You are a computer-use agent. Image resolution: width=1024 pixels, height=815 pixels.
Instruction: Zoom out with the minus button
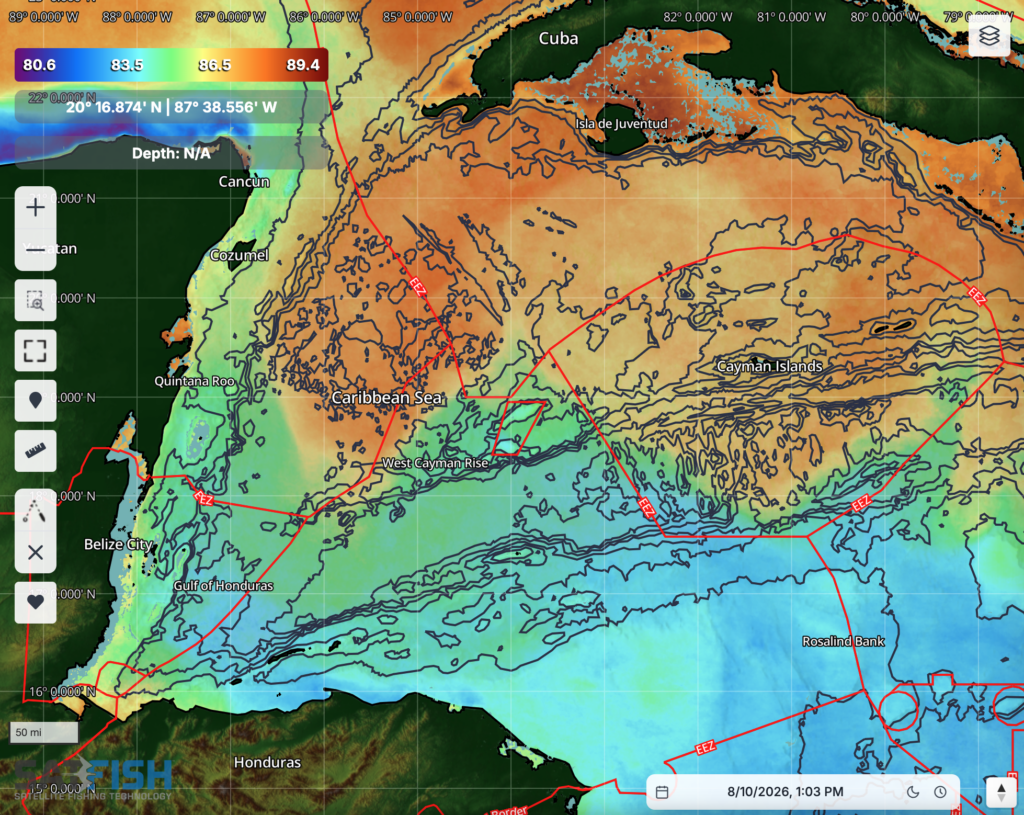tap(35, 249)
